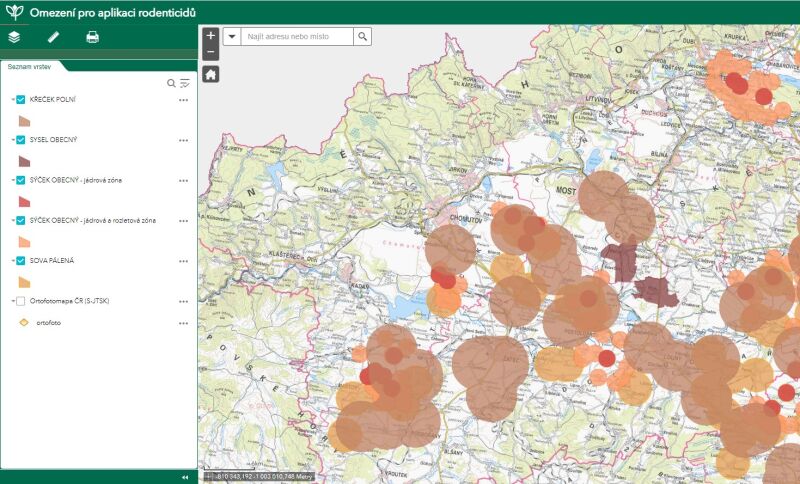Viewport: 800px width, 484px height.
Task: Click the SYSEL OBECNÝ legend color swatch
Action: (x=25, y=160)
